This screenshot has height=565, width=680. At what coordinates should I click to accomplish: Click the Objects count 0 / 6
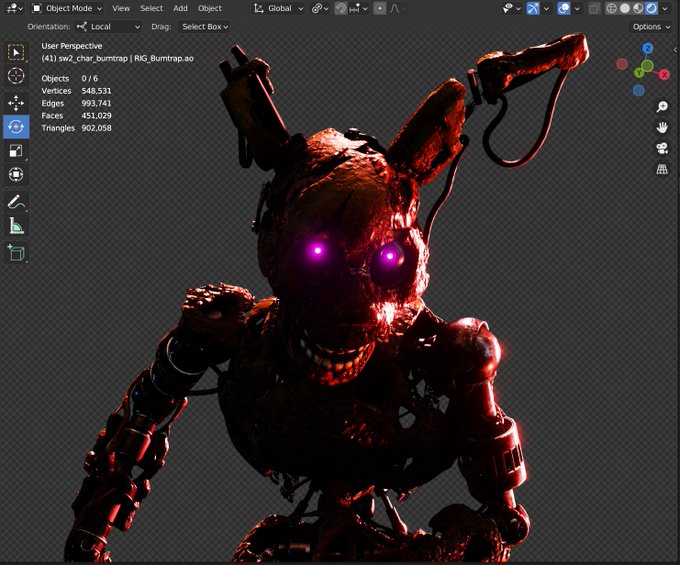tap(89, 78)
